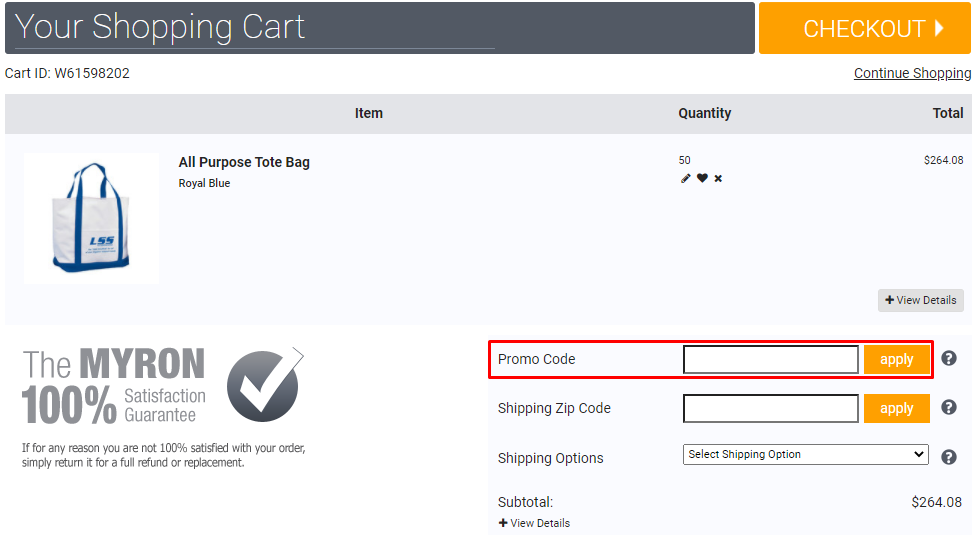
Task: Click the Quantity column header
Action: tap(705, 113)
